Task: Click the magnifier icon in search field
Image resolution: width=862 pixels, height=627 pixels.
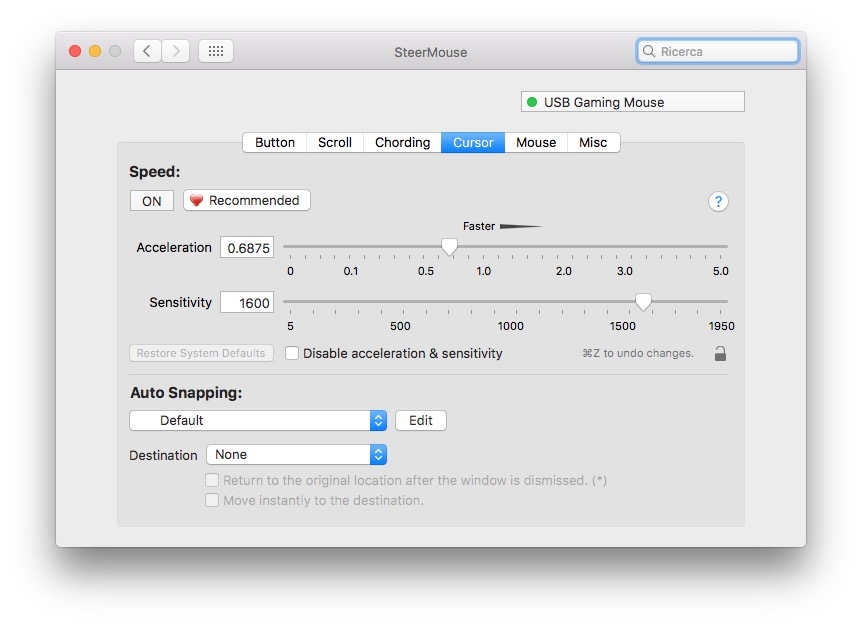Action: pos(649,51)
